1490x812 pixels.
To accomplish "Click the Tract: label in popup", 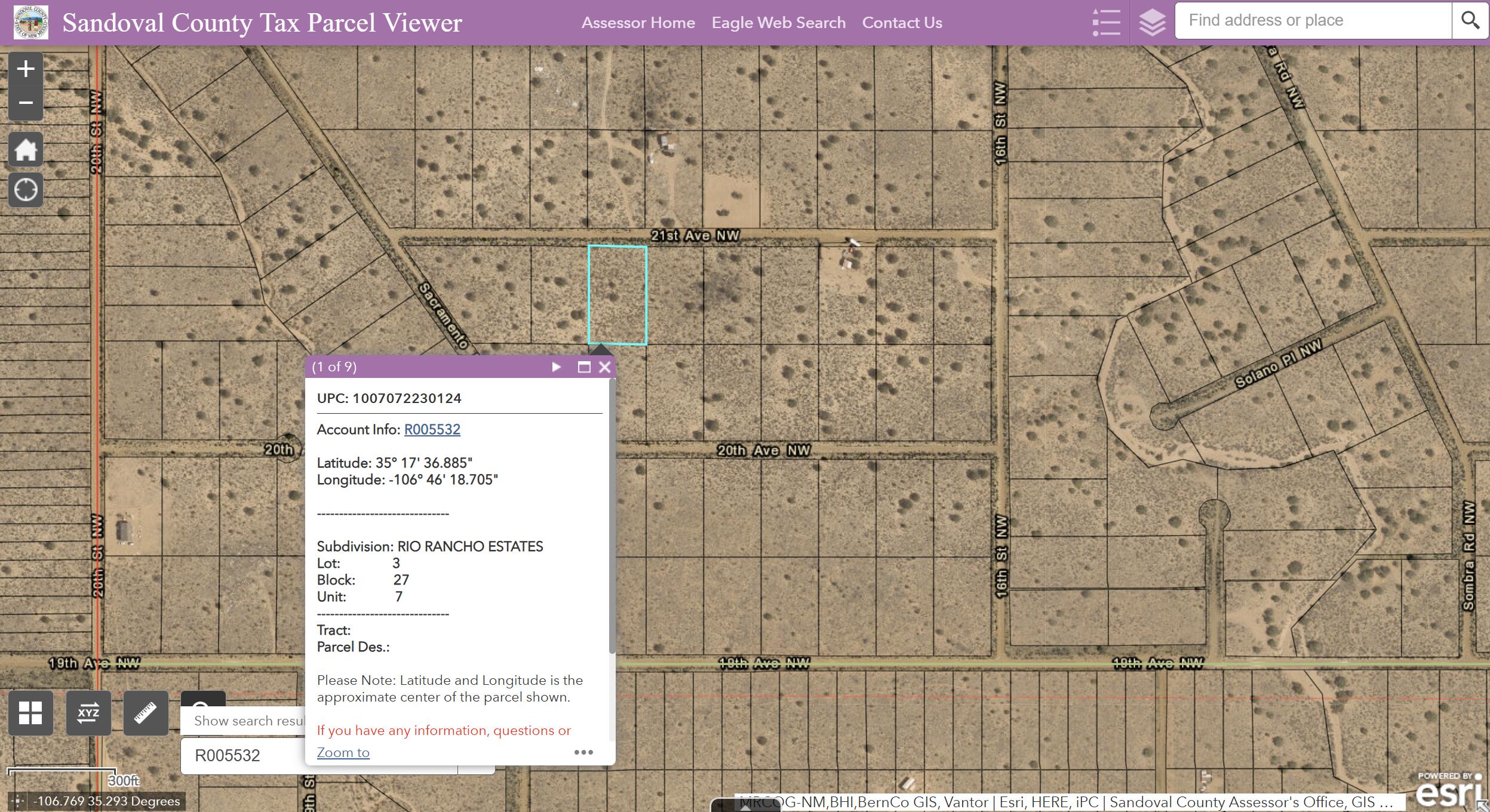I will 334,630.
